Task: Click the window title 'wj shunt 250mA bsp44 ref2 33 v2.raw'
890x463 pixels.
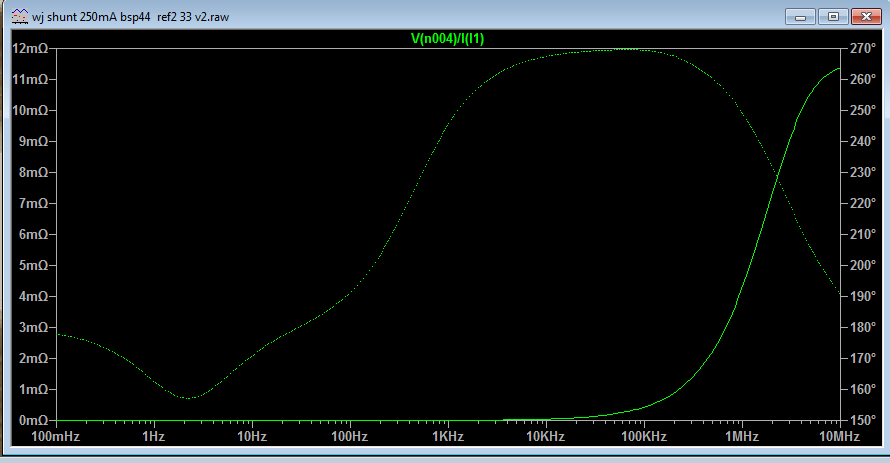Action: (x=131, y=17)
